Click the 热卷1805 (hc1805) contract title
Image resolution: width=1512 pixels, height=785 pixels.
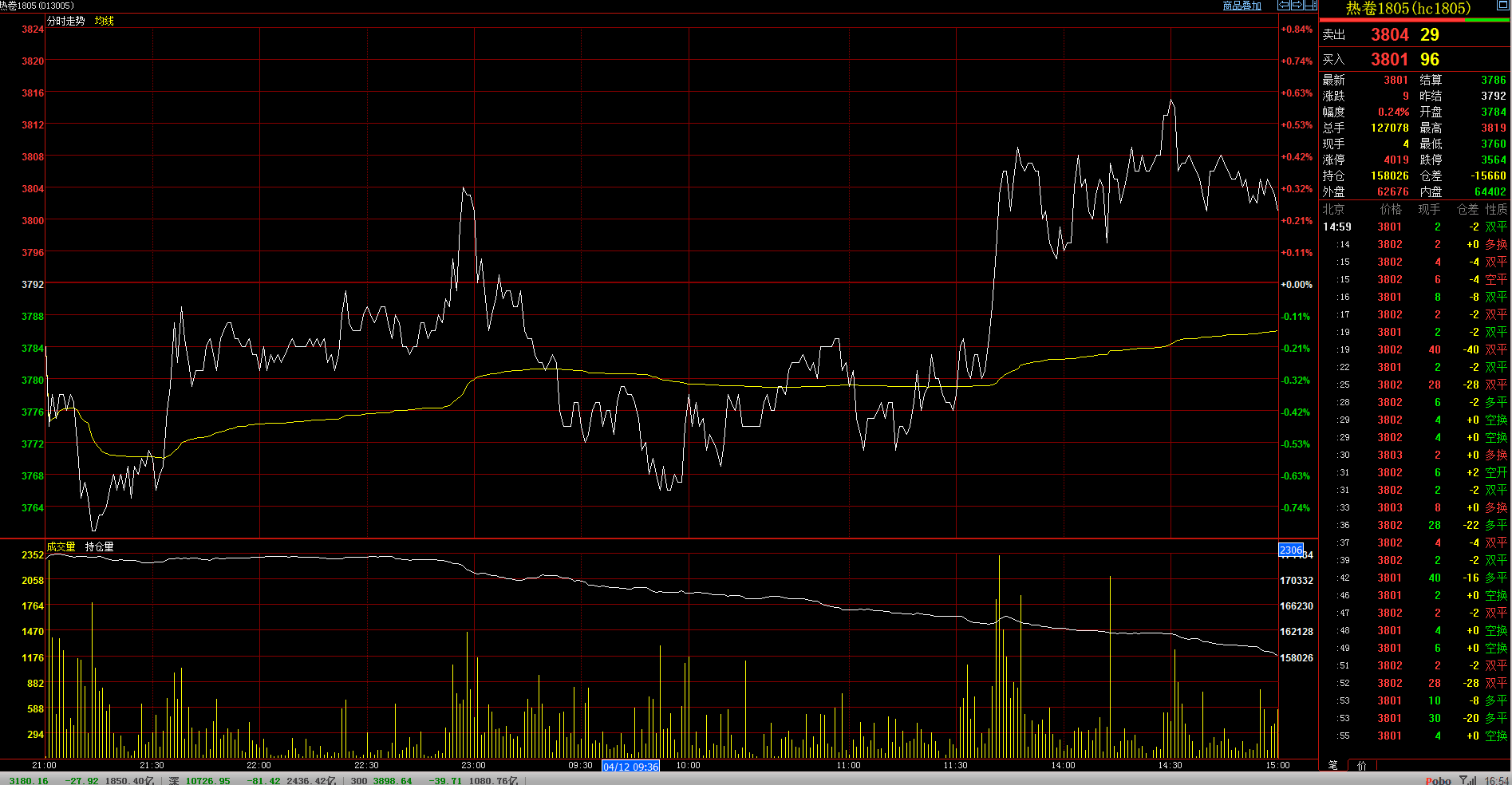1407,9
